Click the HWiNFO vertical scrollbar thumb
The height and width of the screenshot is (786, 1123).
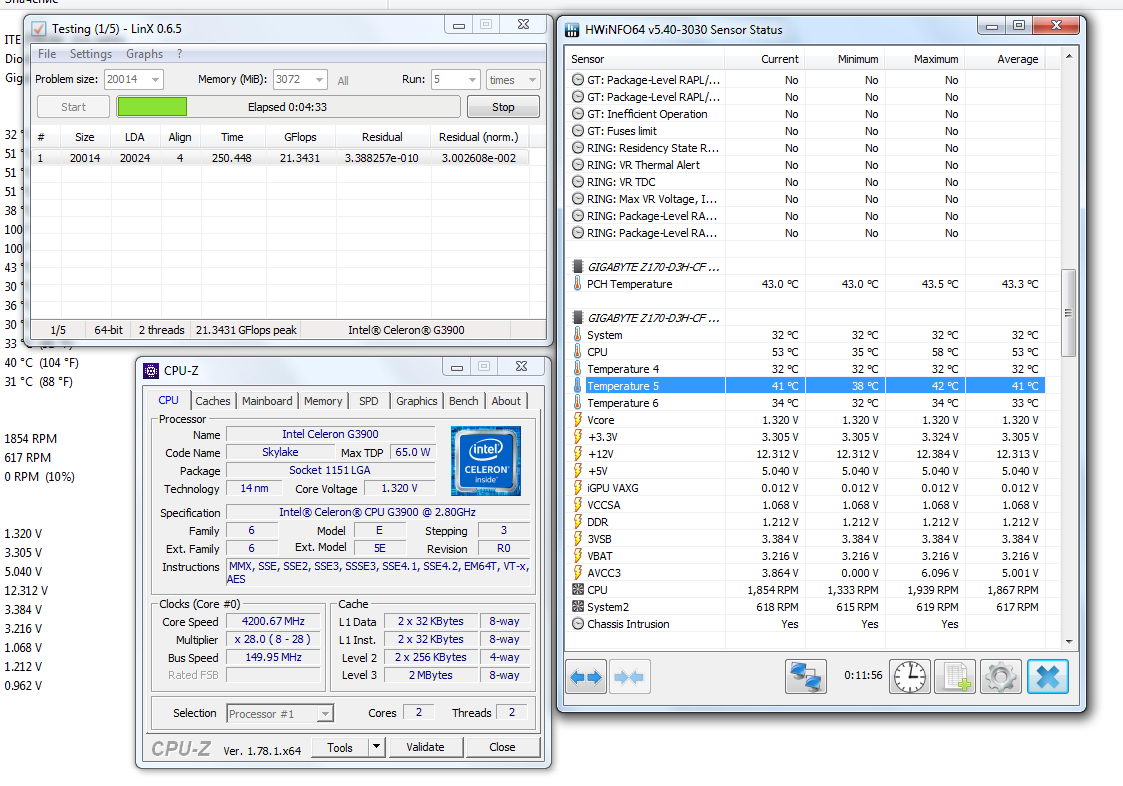[1068, 312]
